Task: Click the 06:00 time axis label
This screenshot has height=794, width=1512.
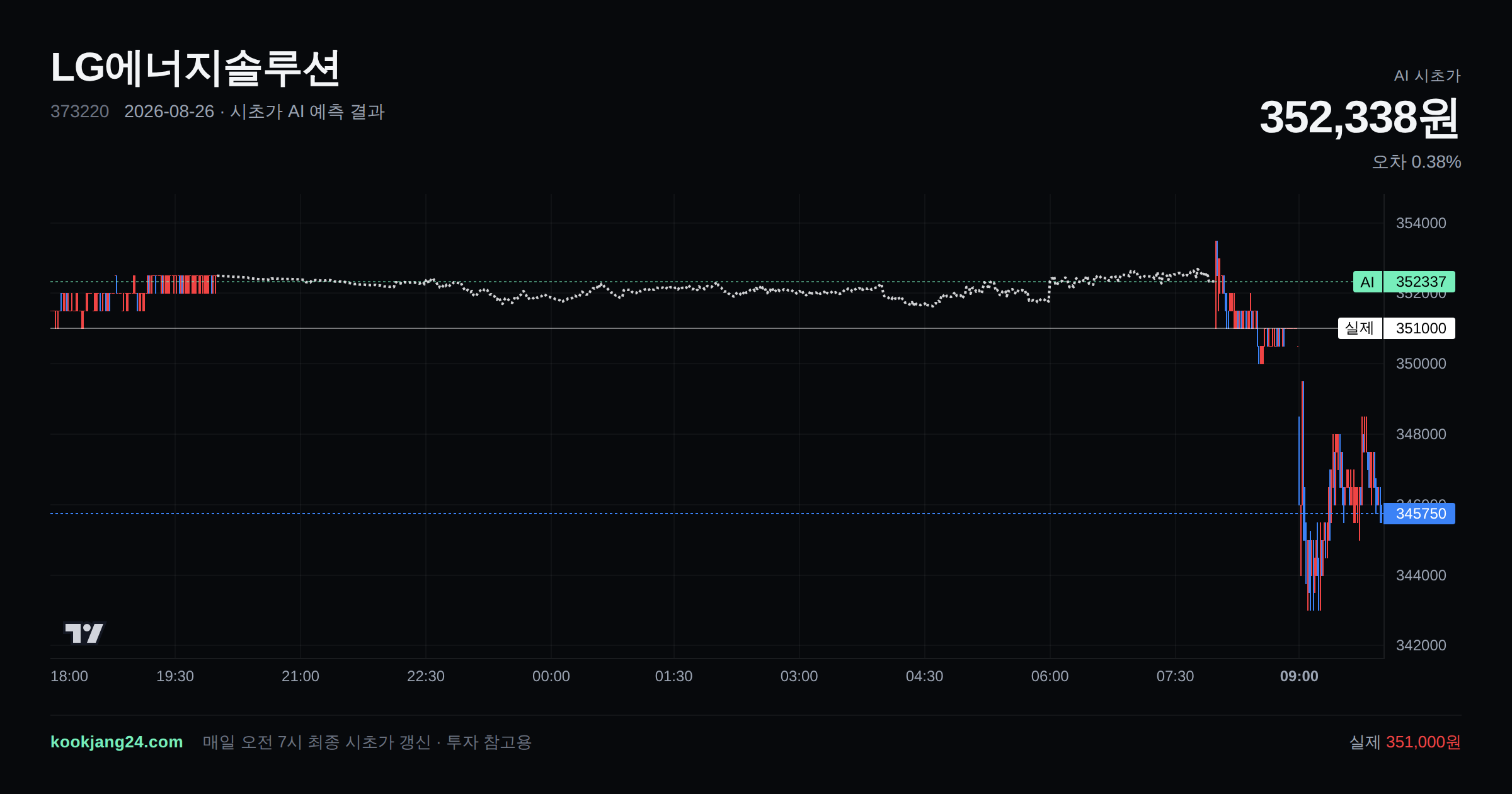Action: (1050, 676)
